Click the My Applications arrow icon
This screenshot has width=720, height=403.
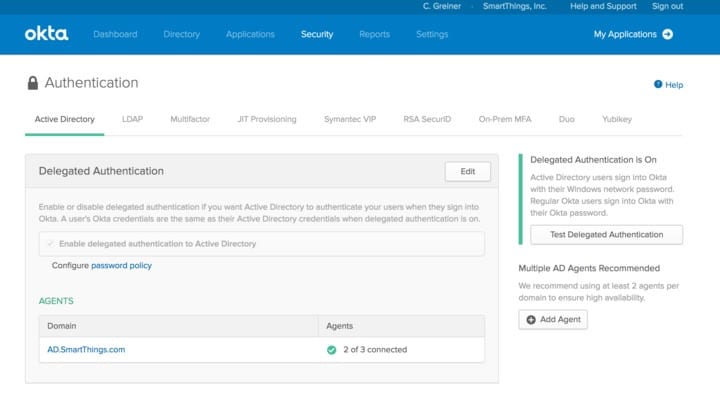tap(668, 34)
